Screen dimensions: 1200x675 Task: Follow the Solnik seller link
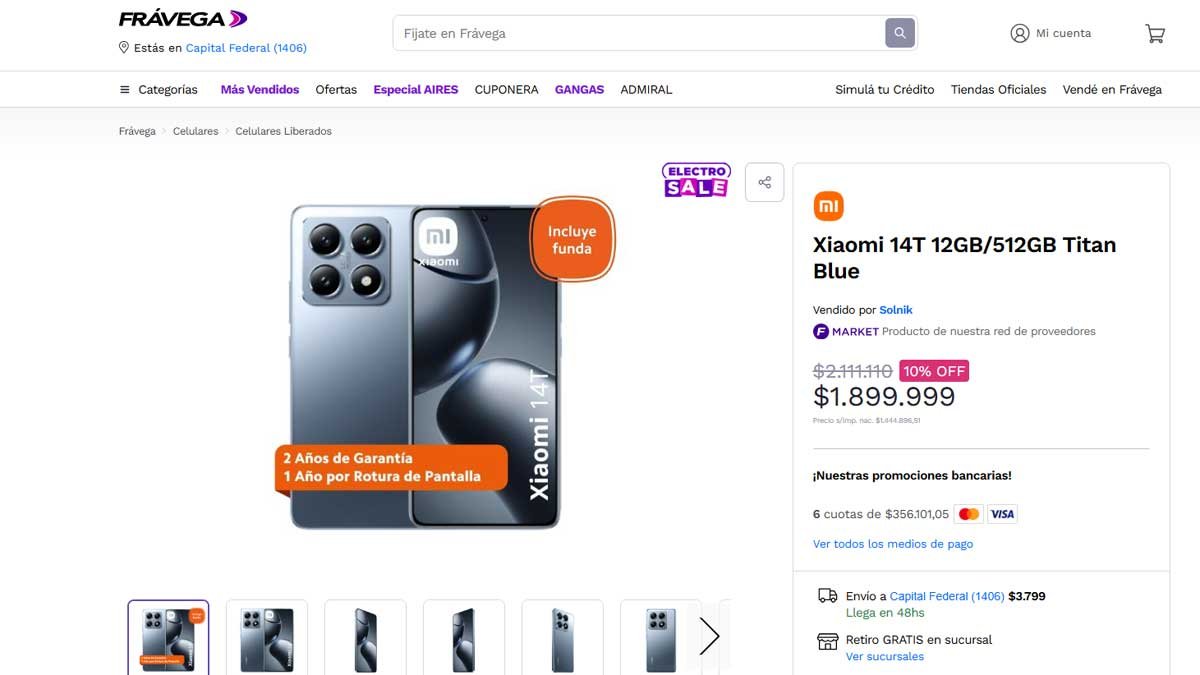click(x=896, y=310)
